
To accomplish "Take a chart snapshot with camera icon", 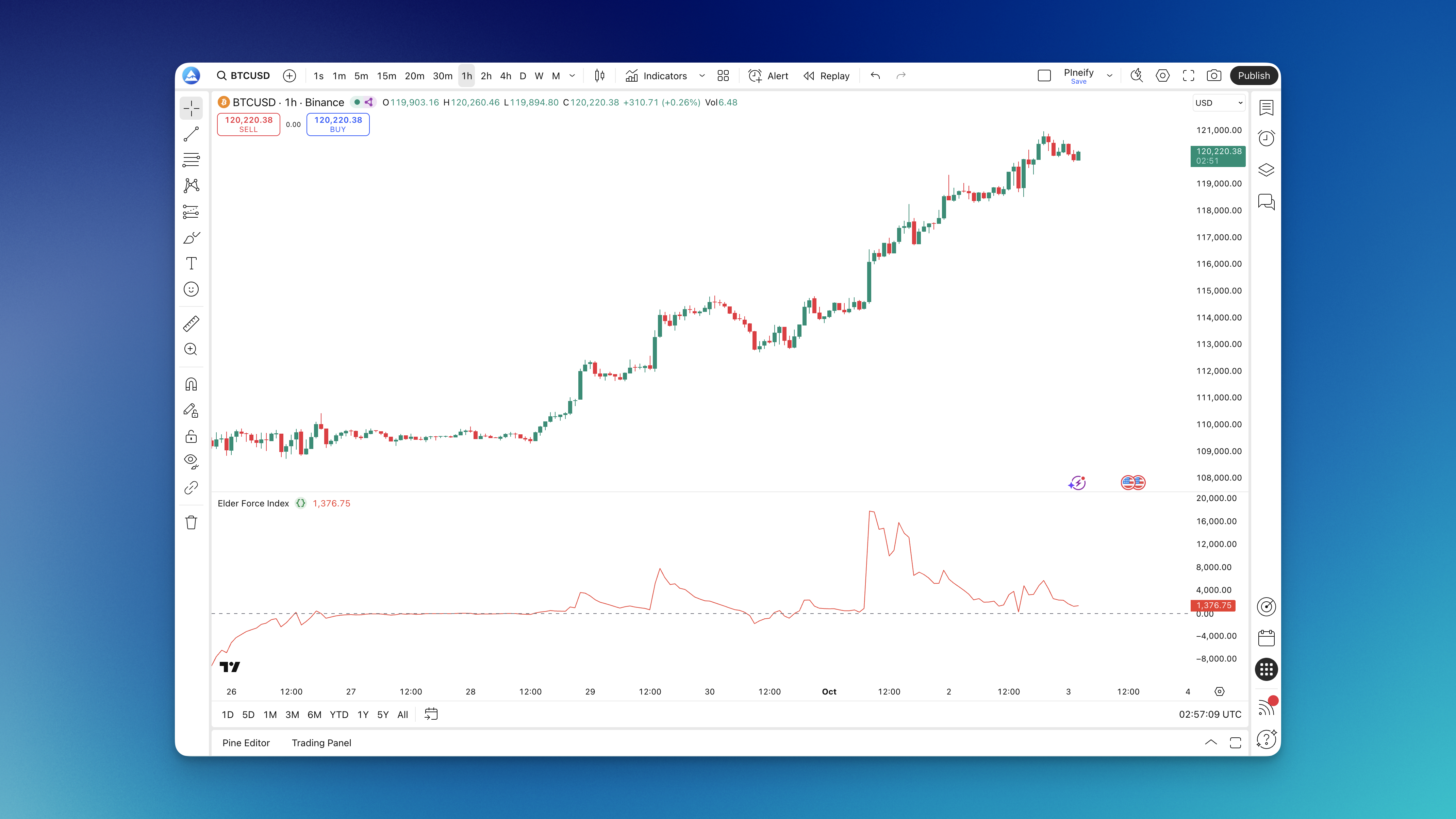I will pos(1213,76).
